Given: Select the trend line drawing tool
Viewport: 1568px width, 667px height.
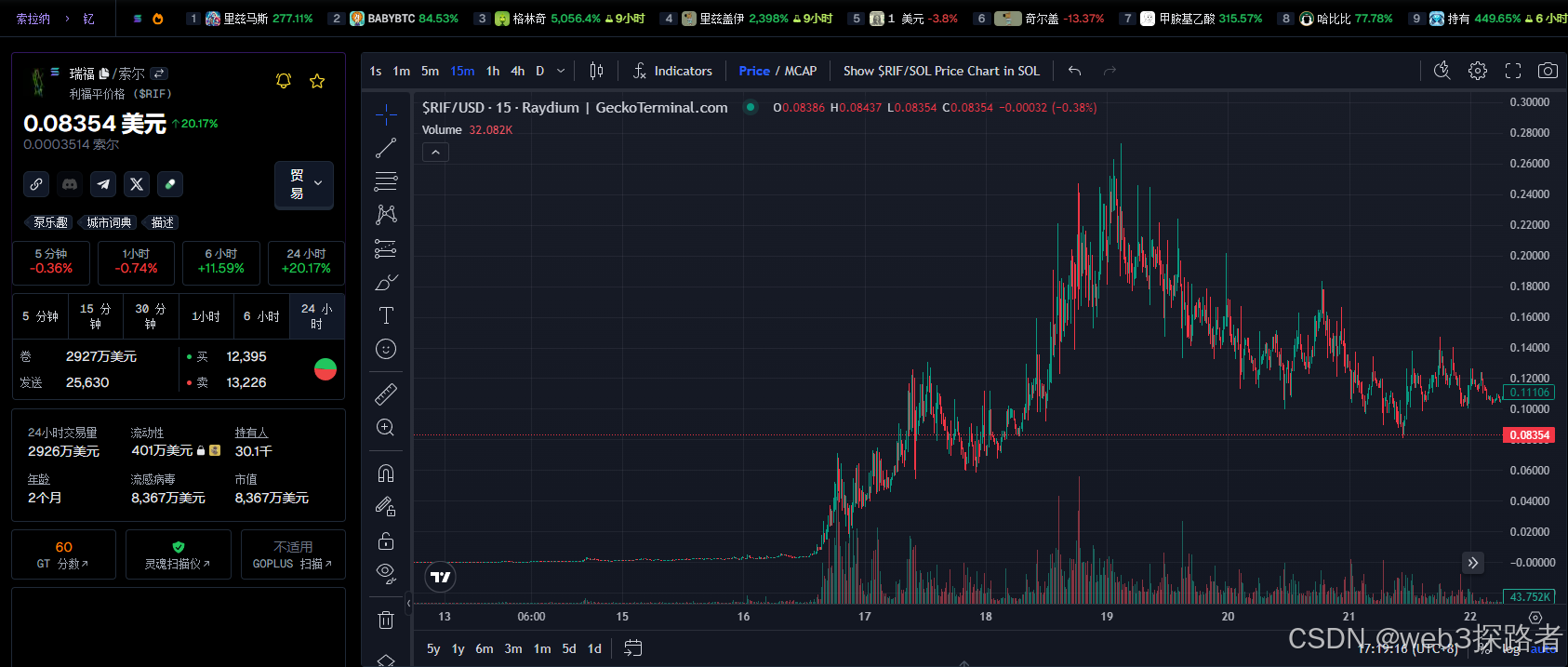Looking at the screenshot, I should [386, 148].
